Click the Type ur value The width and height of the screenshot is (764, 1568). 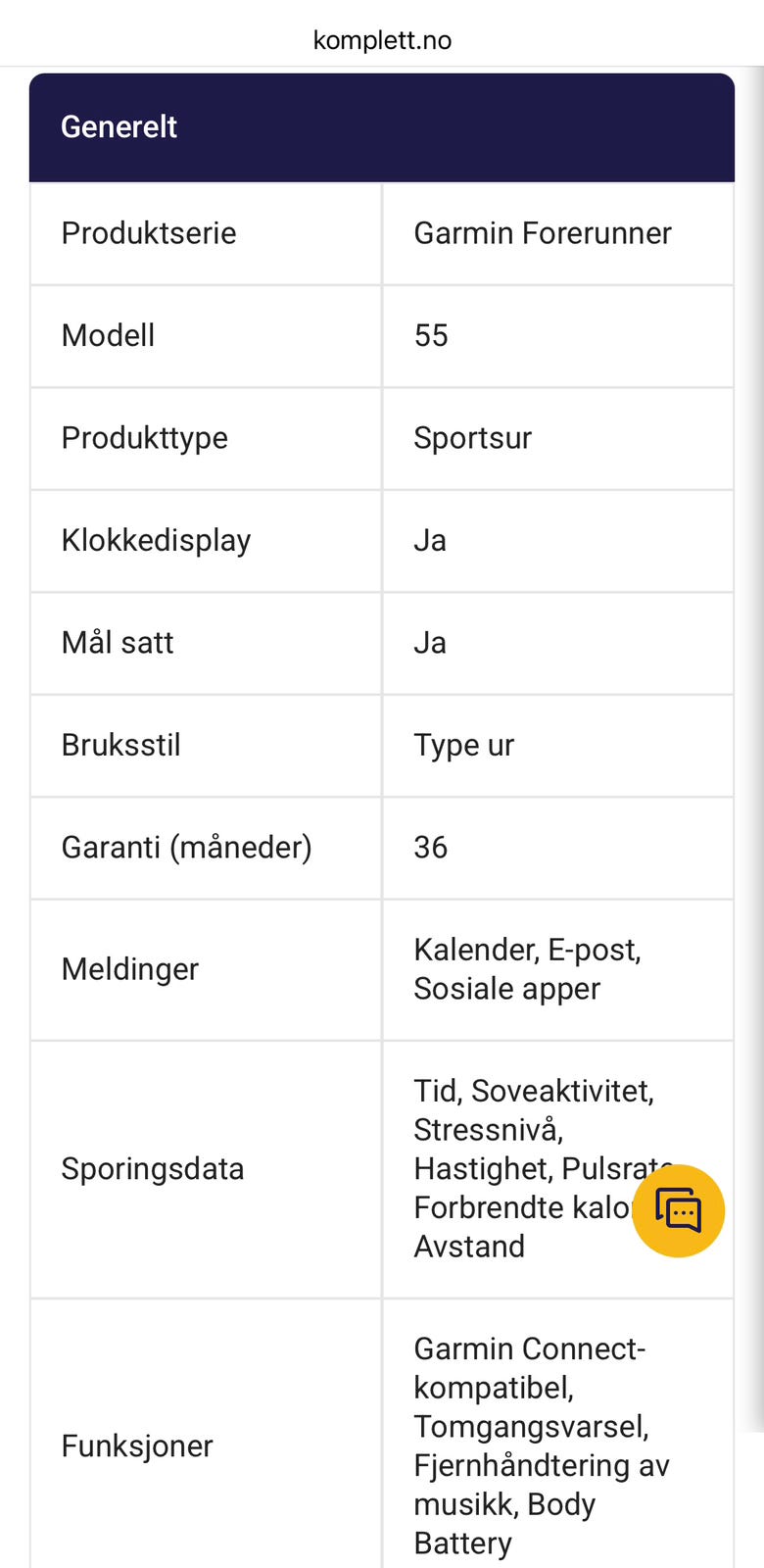point(463,746)
